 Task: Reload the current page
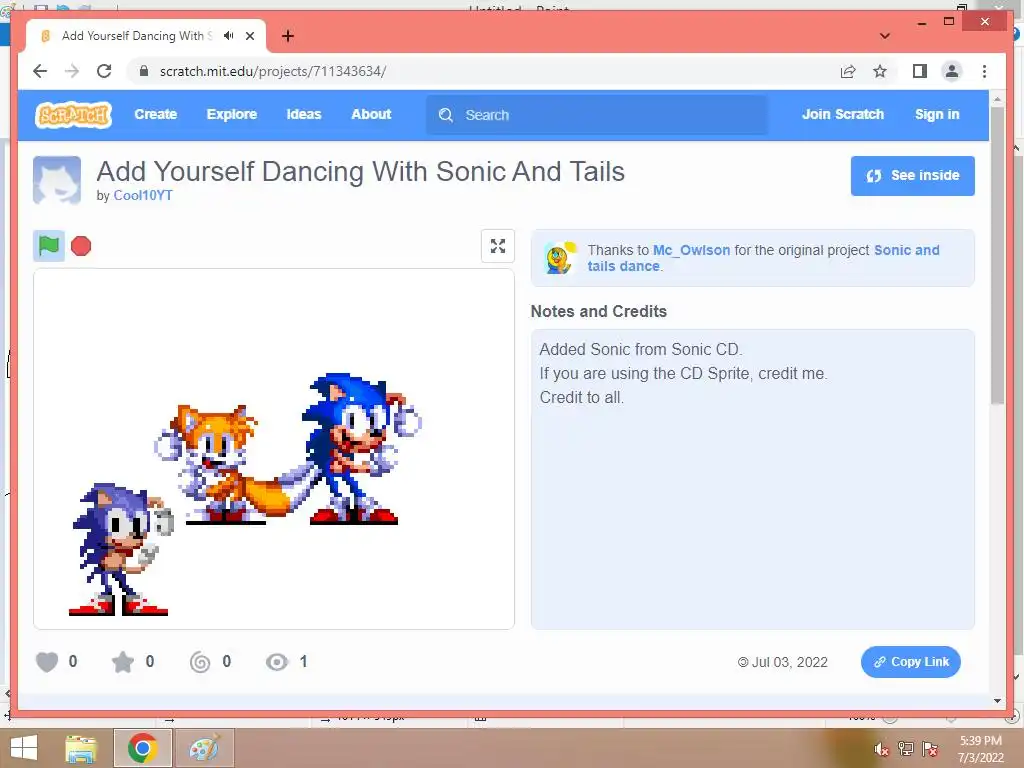(104, 71)
